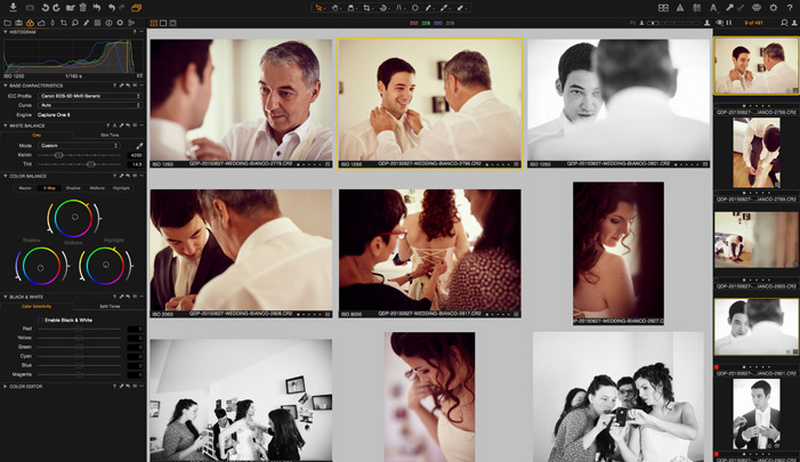The height and width of the screenshot is (462, 800).
Task: Click the Kelvin slider handle
Action: click(x=59, y=155)
